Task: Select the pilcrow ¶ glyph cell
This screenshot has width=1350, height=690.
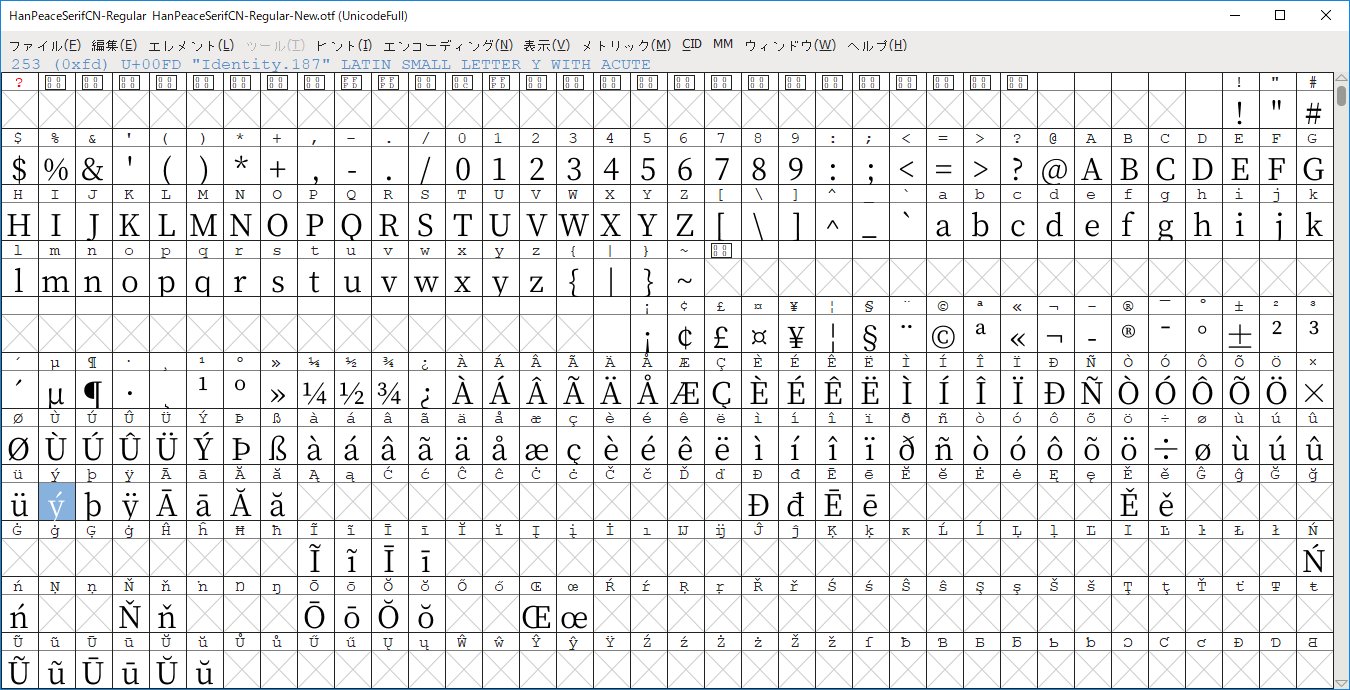Action: click(93, 391)
